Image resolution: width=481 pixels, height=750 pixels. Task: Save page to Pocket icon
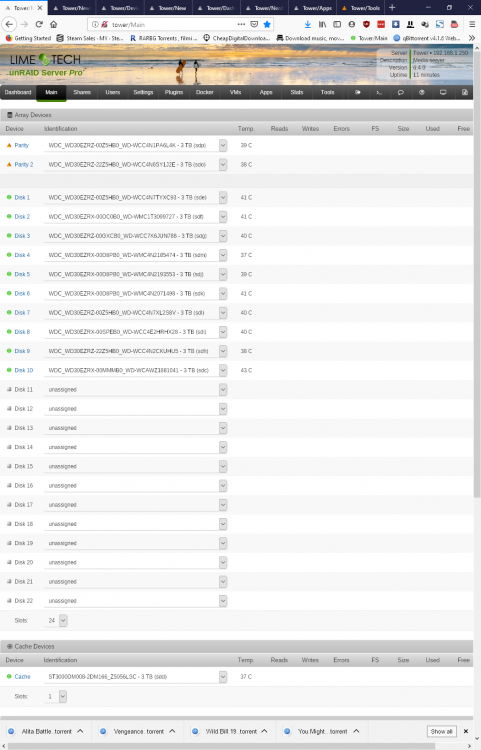[254, 24]
